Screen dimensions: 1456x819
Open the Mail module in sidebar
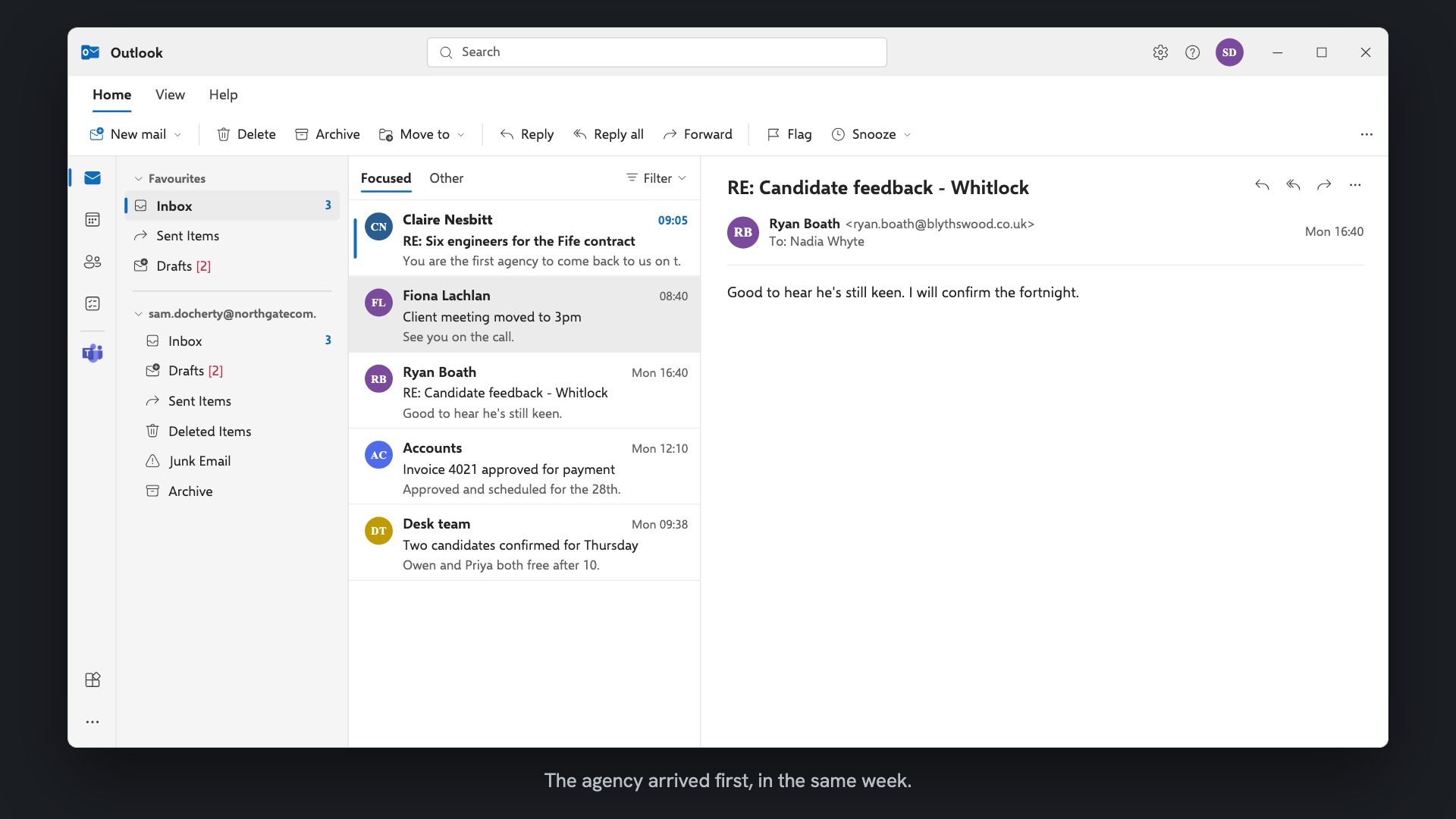click(93, 178)
